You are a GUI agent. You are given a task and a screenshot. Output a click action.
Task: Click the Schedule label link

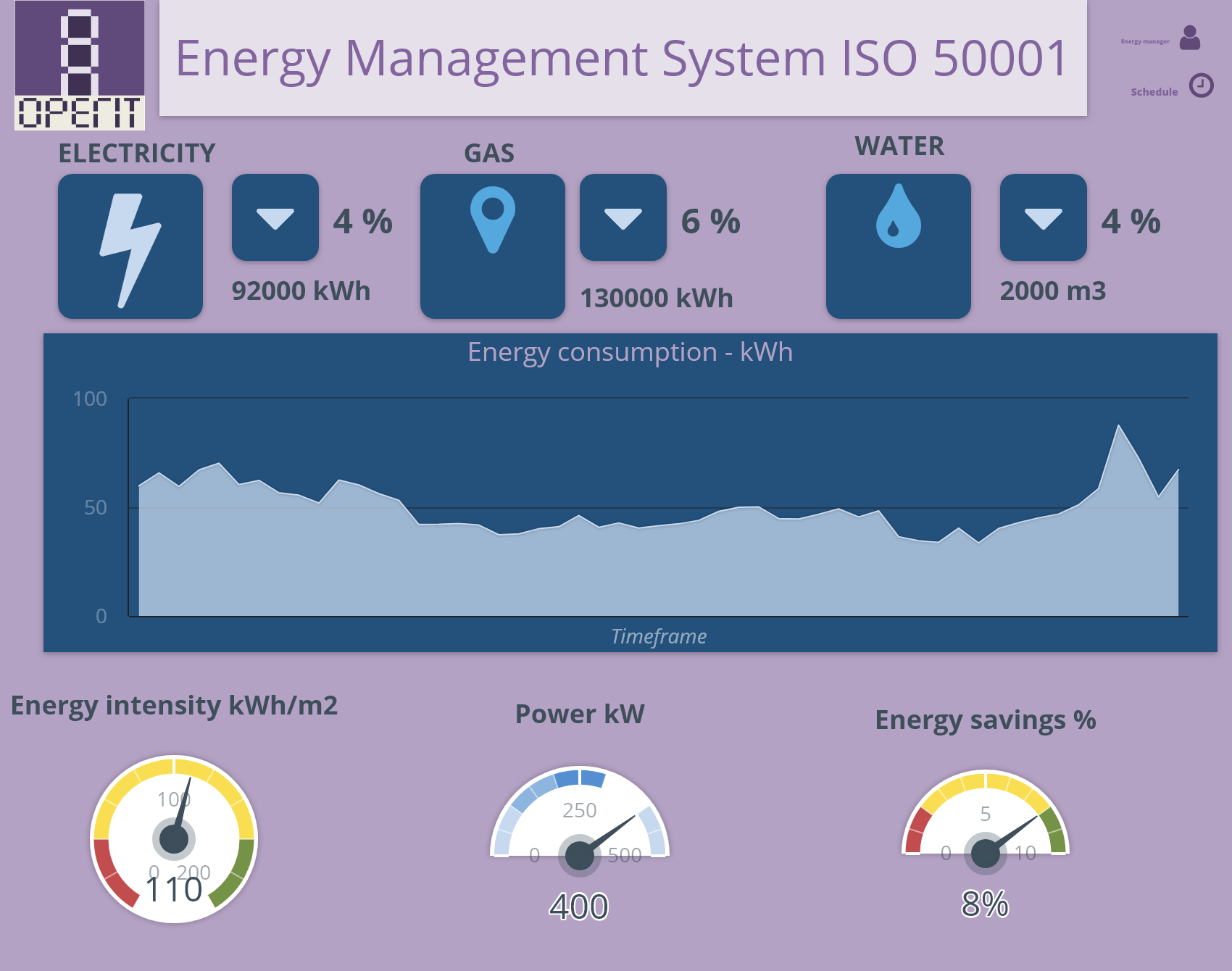tap(1154, 92)
